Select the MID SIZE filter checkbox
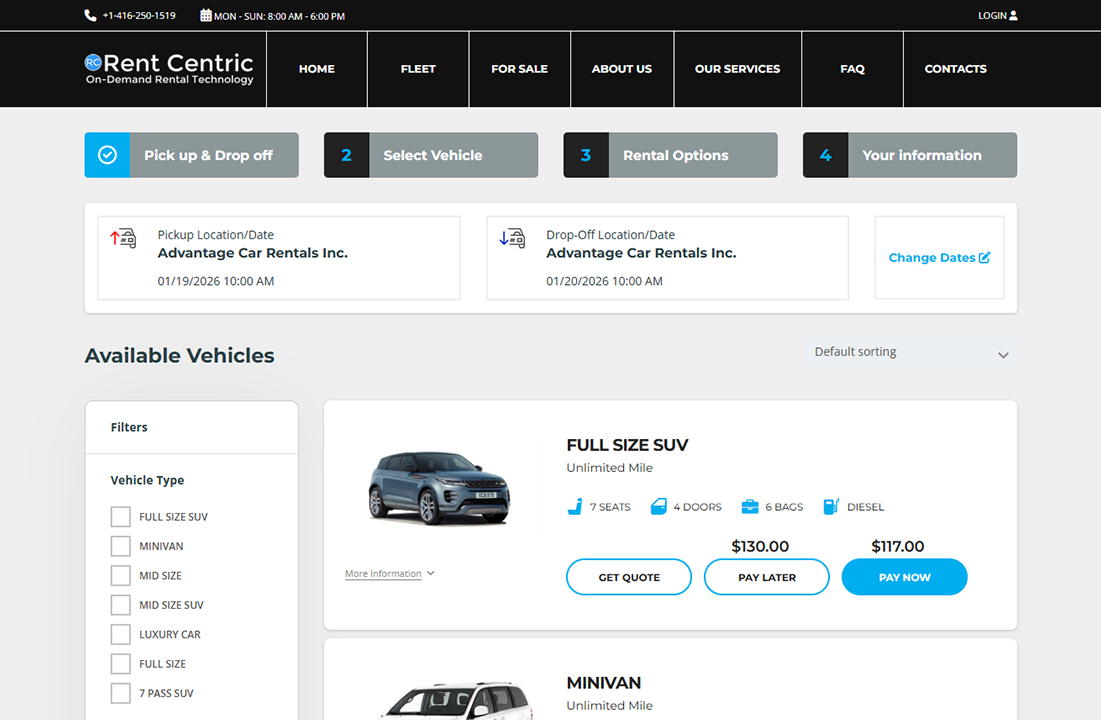 pos(120,575)
